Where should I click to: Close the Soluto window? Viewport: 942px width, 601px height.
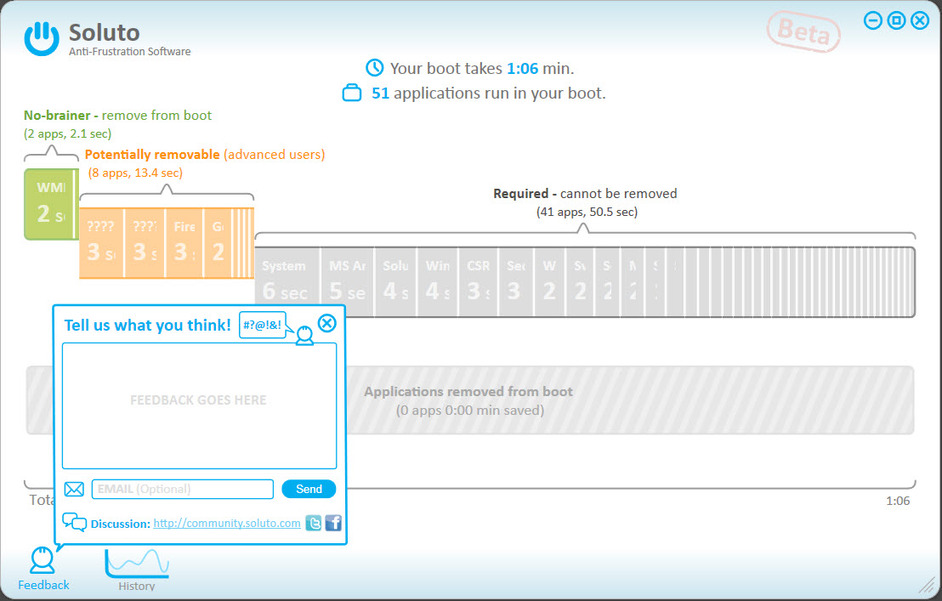point(920,20)
